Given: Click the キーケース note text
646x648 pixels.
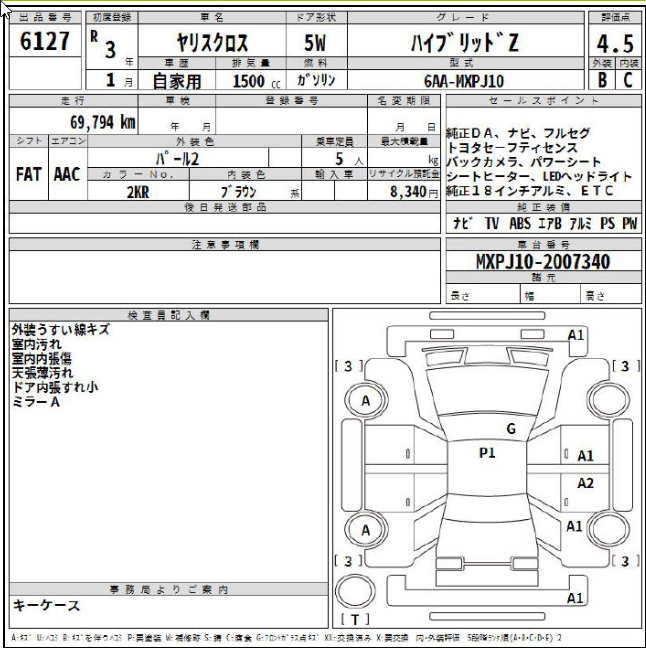Looking at the screenshot, I should [x=46, y=605].
